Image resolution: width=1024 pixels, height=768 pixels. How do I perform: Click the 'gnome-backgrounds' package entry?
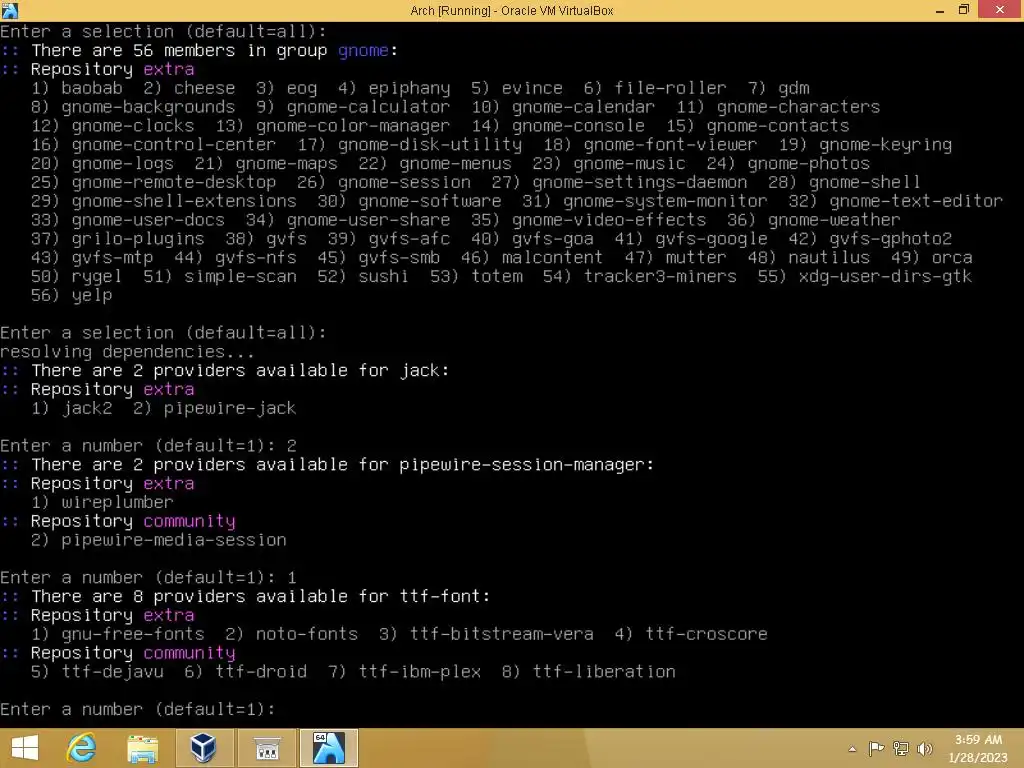148,107
